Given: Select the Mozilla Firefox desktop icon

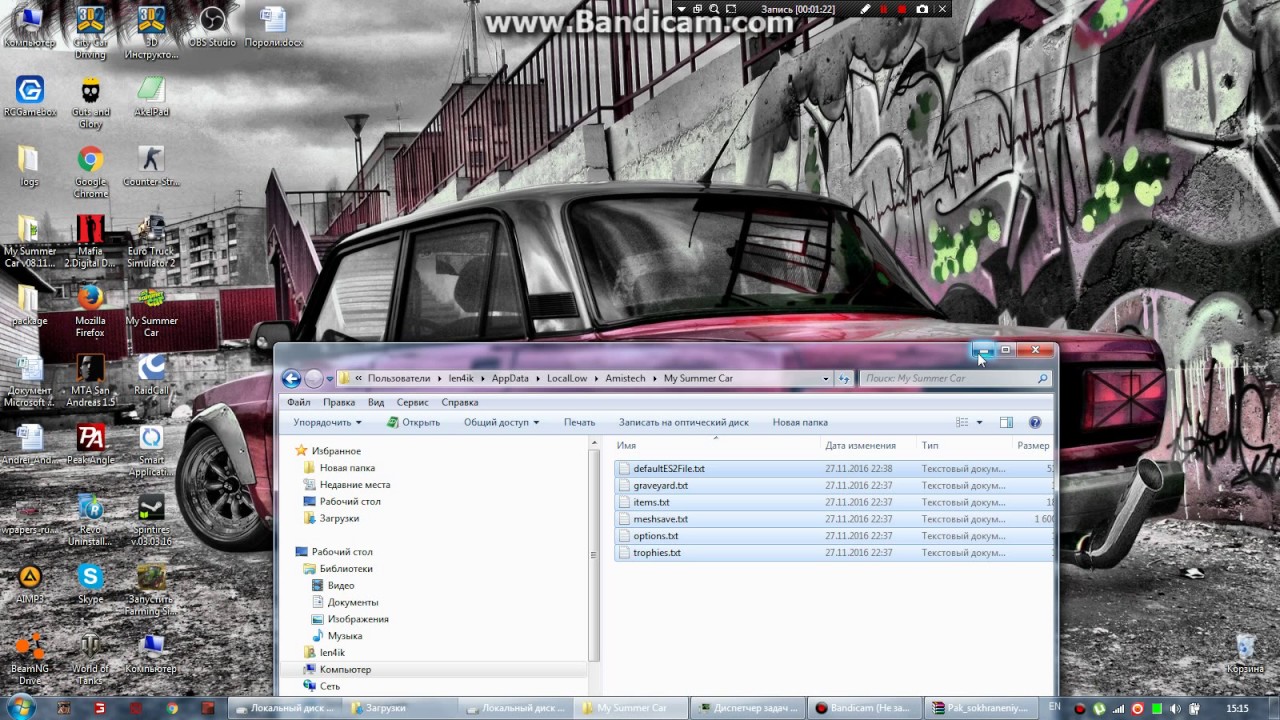Looking at the screenshot, I should coord(90,311).
